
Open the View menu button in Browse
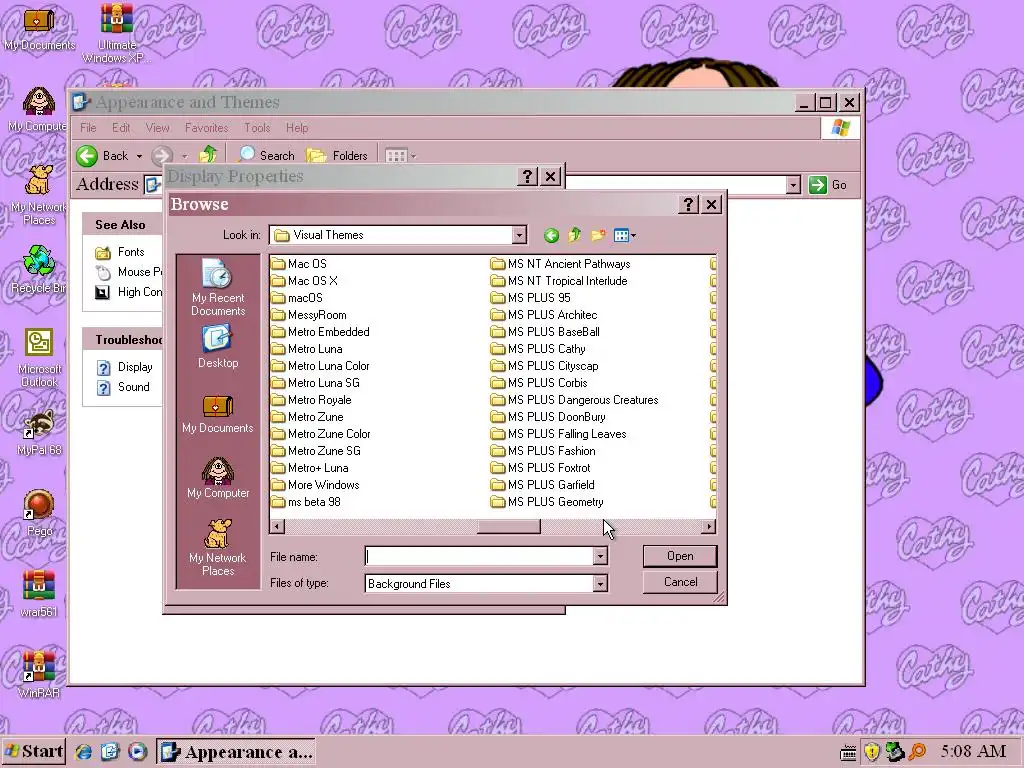[624, 235]
